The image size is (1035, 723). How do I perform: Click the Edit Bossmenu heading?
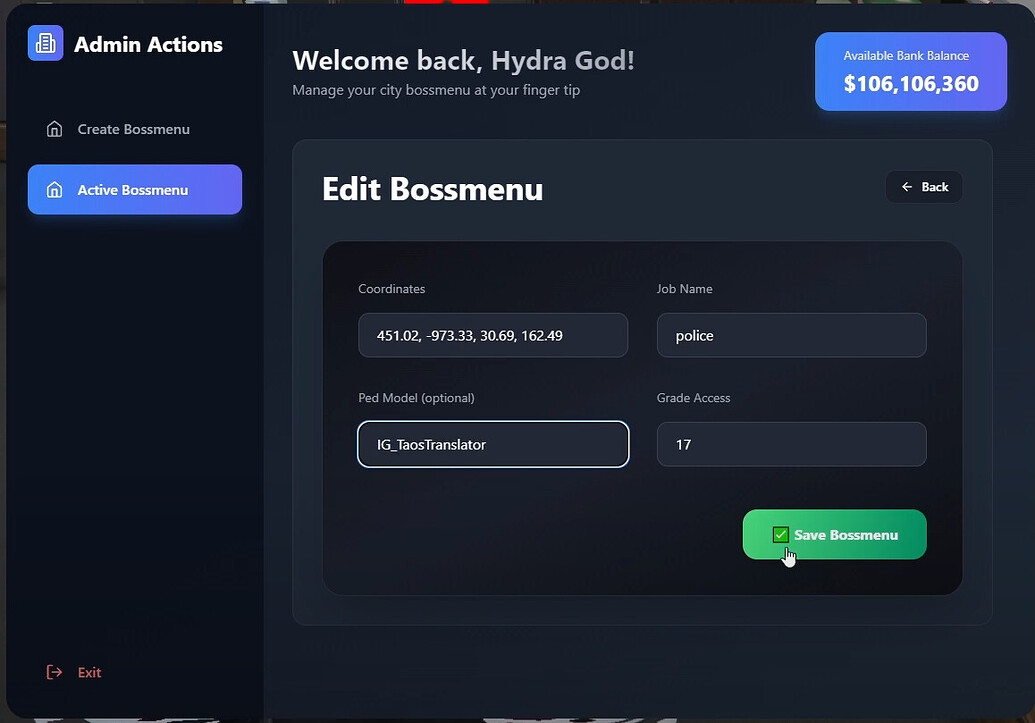(432, 189)
